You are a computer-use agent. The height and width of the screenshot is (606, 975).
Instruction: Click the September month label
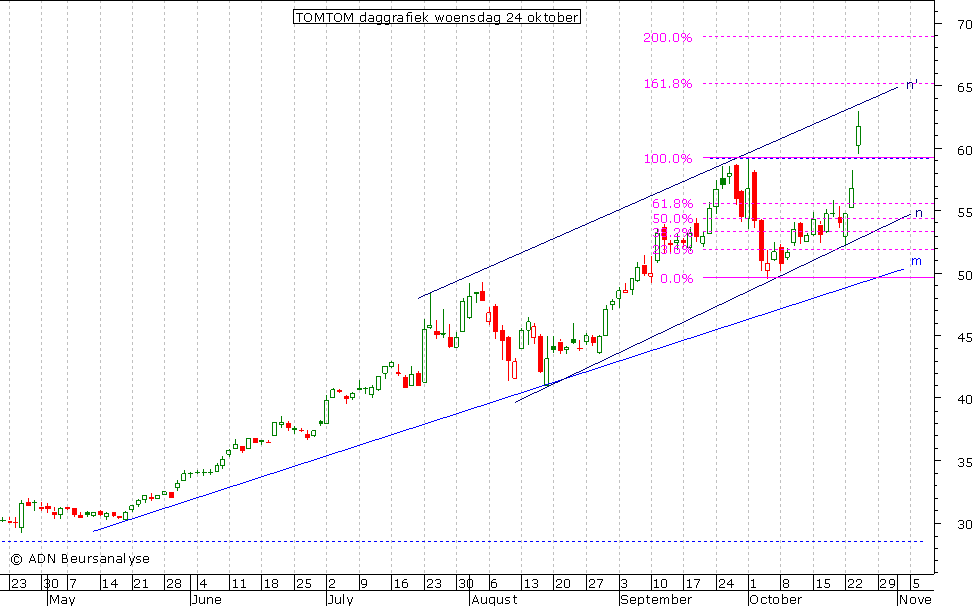click(656, 599)
